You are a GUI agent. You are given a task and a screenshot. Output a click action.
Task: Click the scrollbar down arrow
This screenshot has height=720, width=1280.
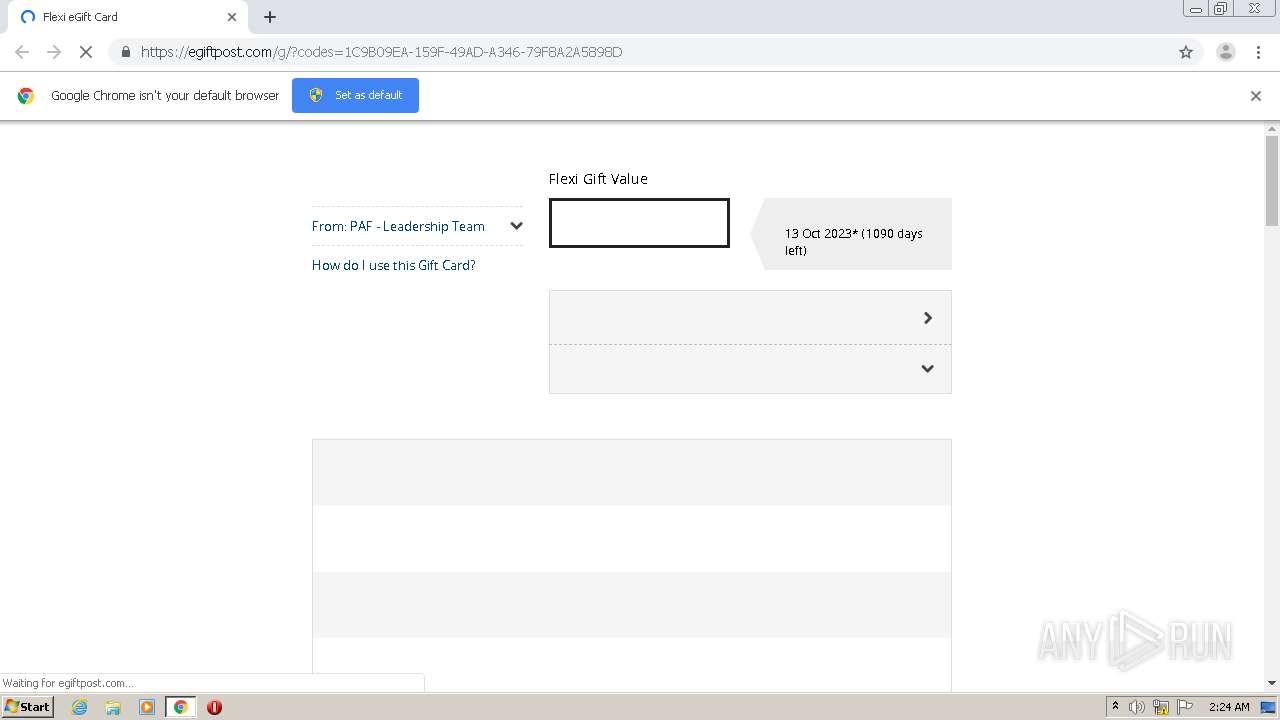tap(1272, 683)
